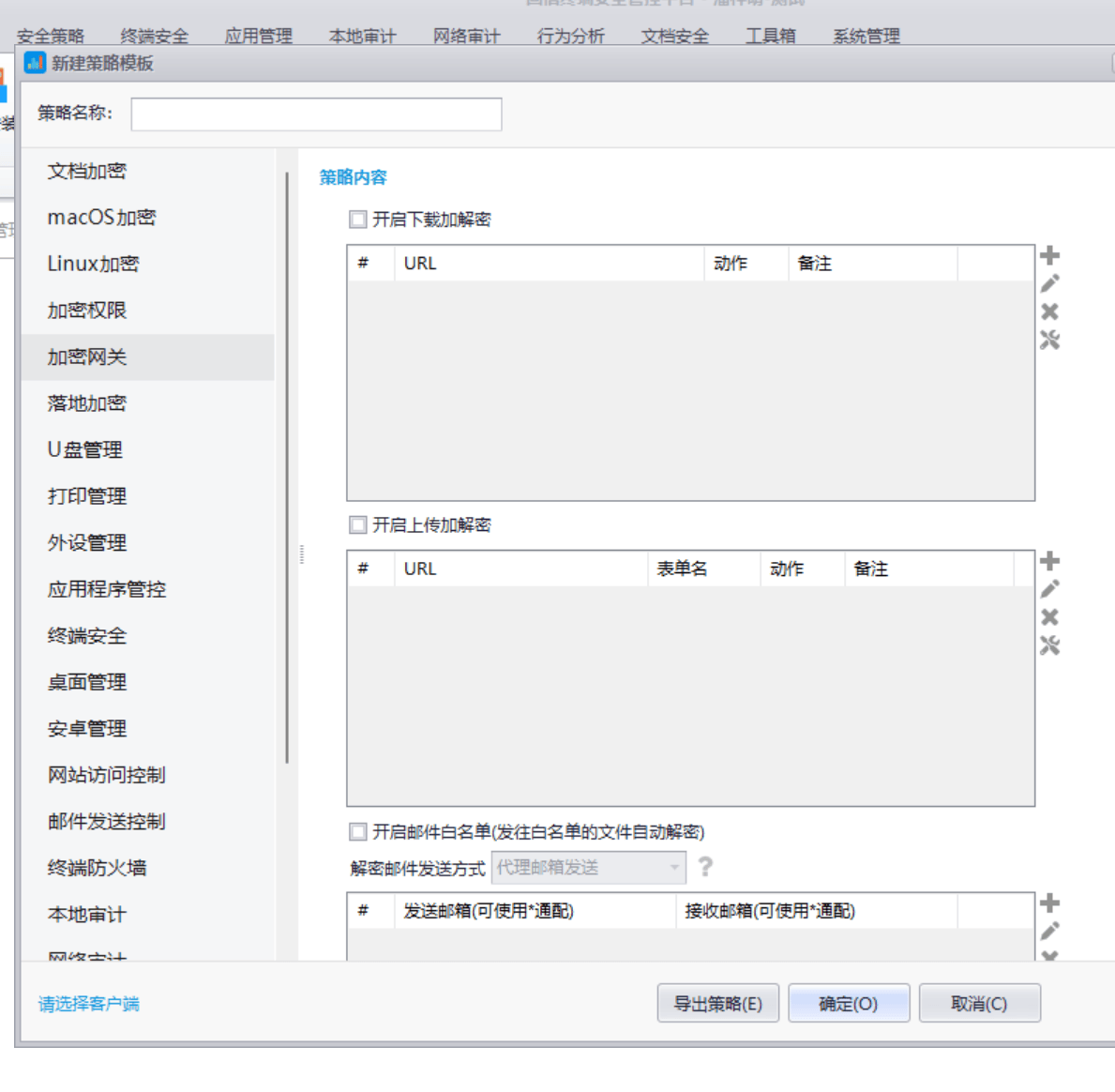Confirm the template with 确定 button
The height and width of the screenshot is (1092, 1115).
849,1002
